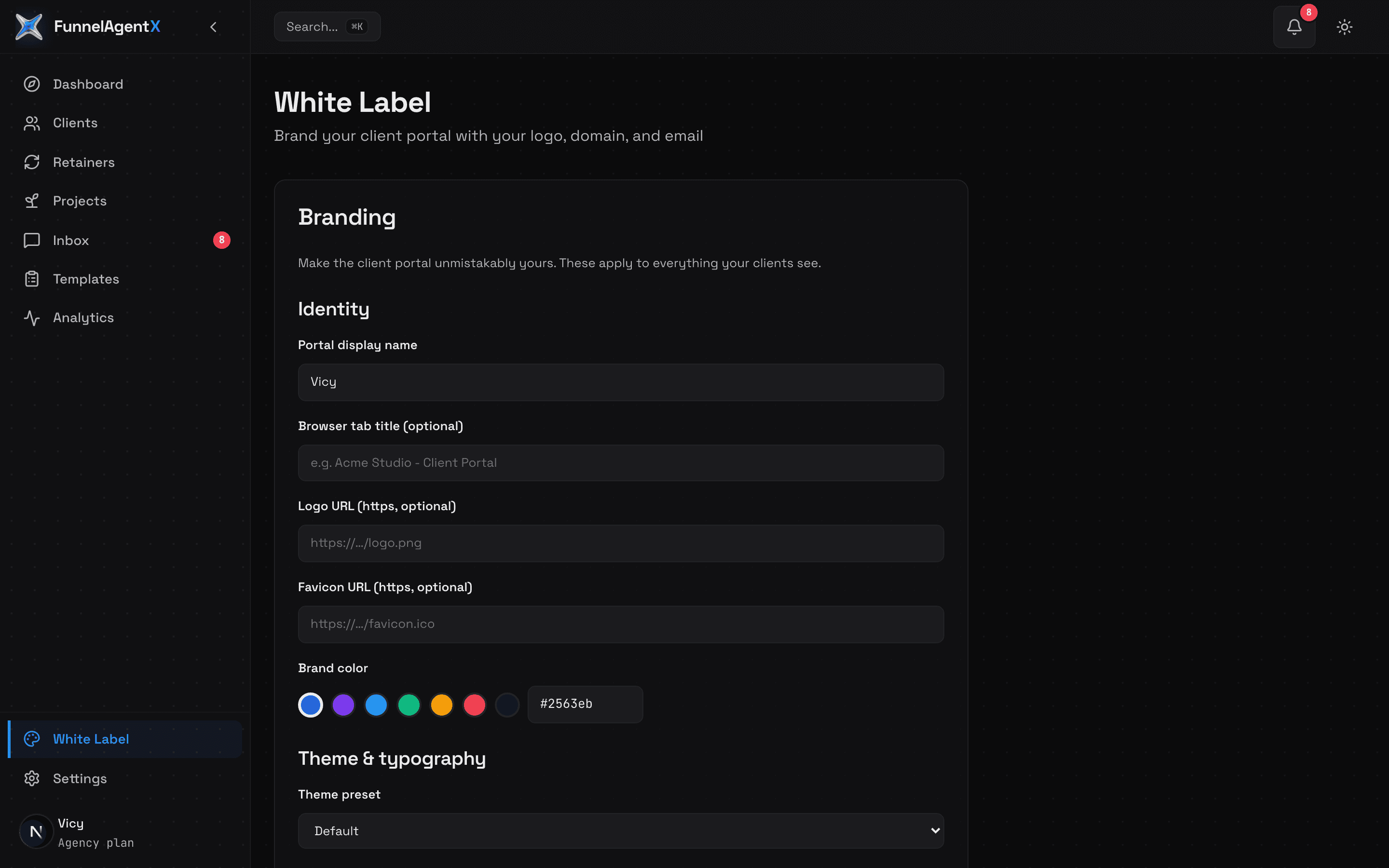Click the brand color hex code field
Viewport: 1389px width, 868px height.
pyautogui.click(x=585, y=704)
